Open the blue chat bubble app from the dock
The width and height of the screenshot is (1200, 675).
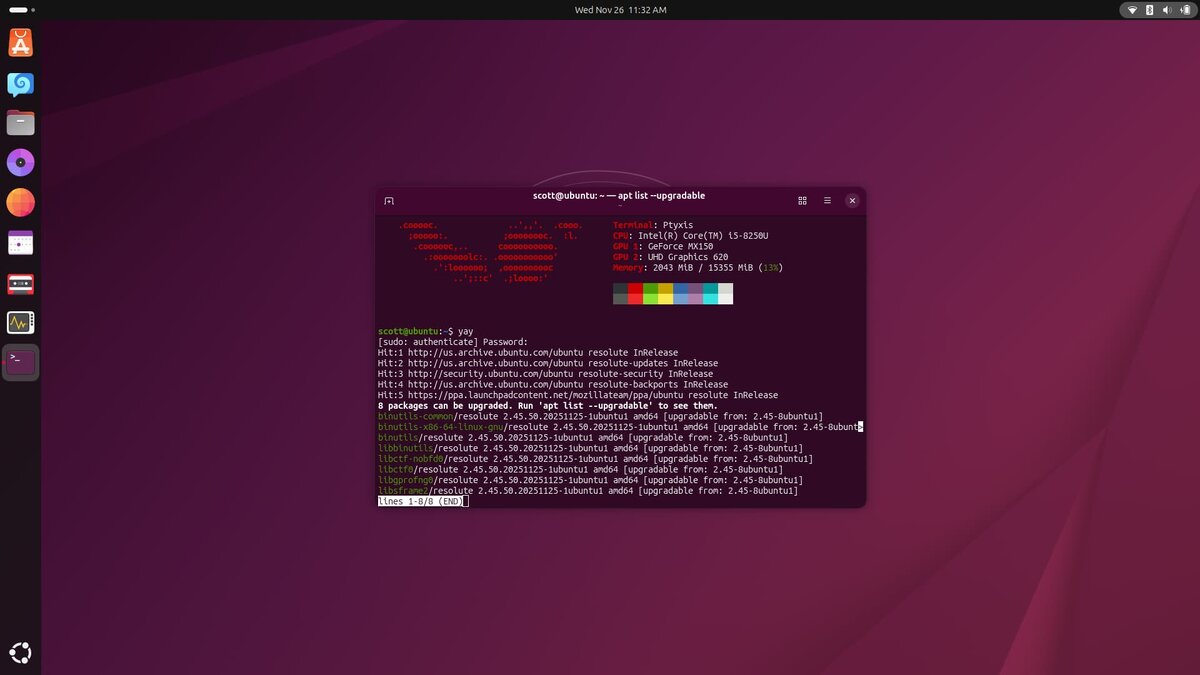[20, 84]
